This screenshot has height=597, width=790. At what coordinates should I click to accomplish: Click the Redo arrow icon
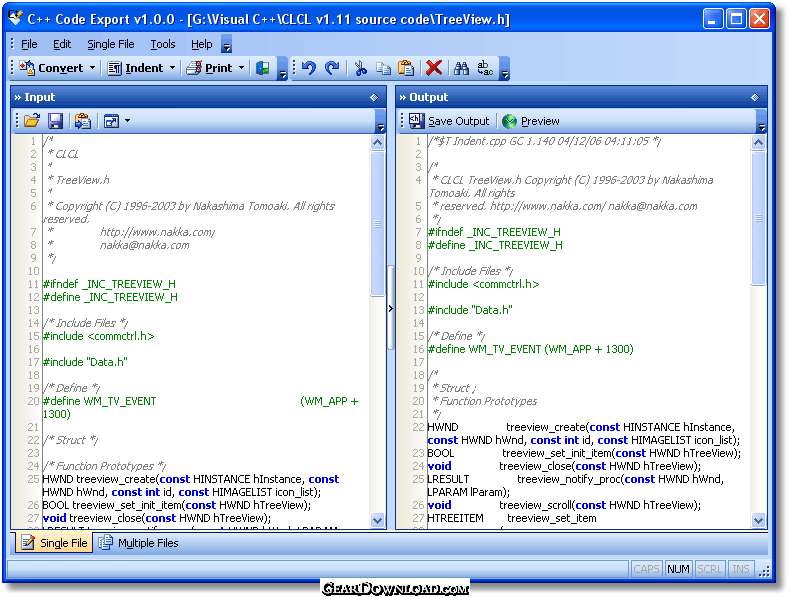tap(332, 68)
